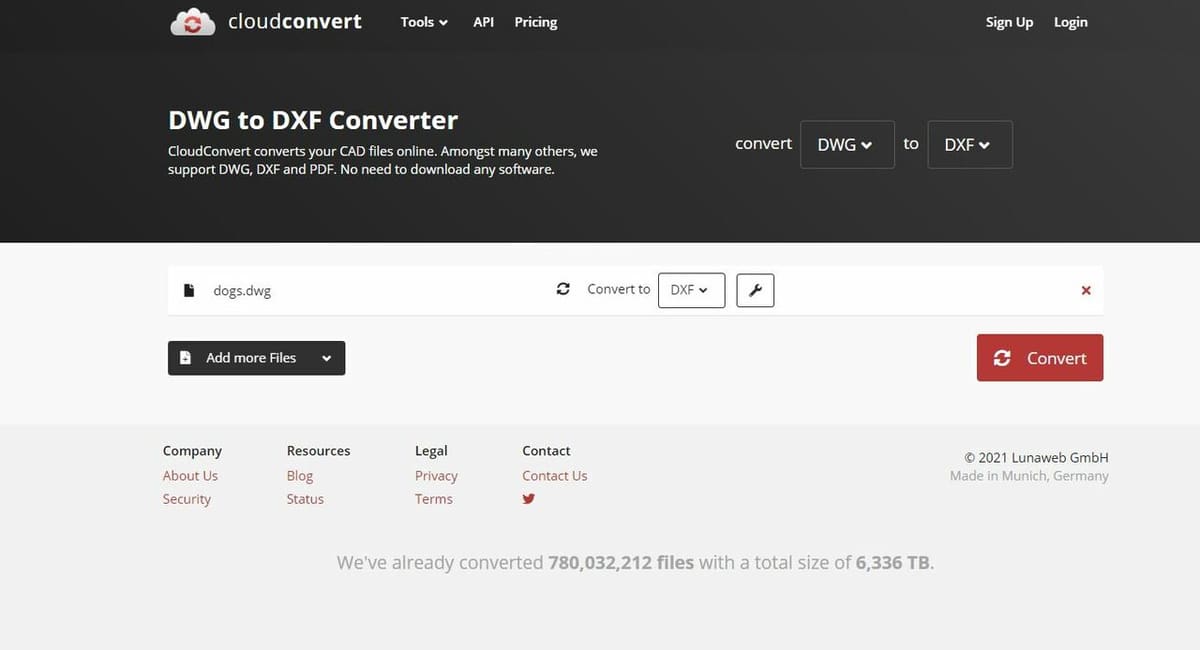The width and height of the screenshot is (1200, 650).
Task: Open the Security link
Action: point(187,499)
